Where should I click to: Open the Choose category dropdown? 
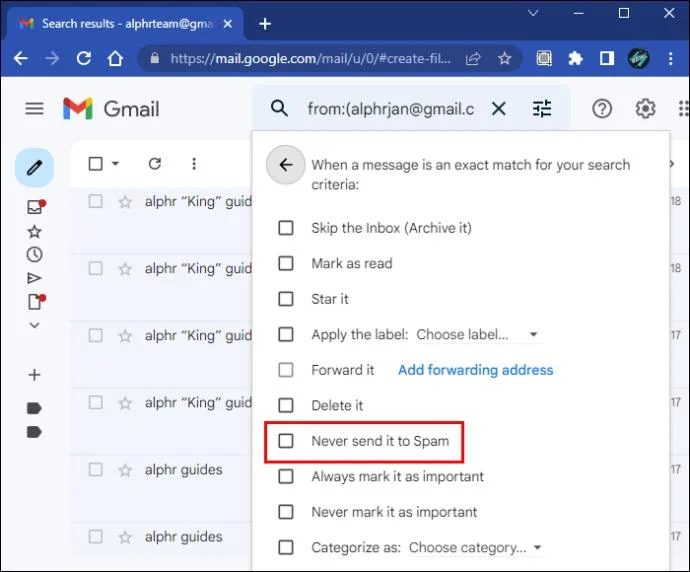coord(475,547)
